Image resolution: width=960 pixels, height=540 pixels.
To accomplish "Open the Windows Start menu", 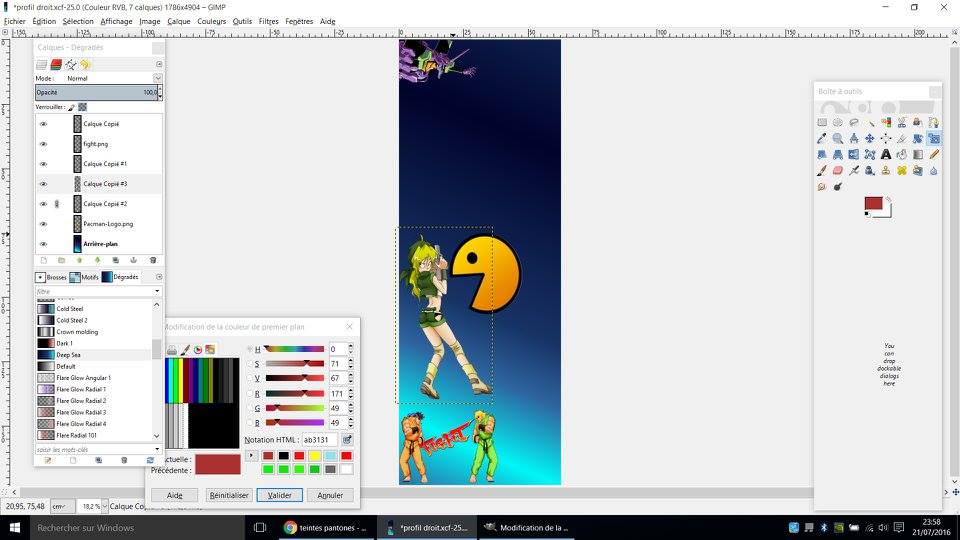I will tap(15, 527).
